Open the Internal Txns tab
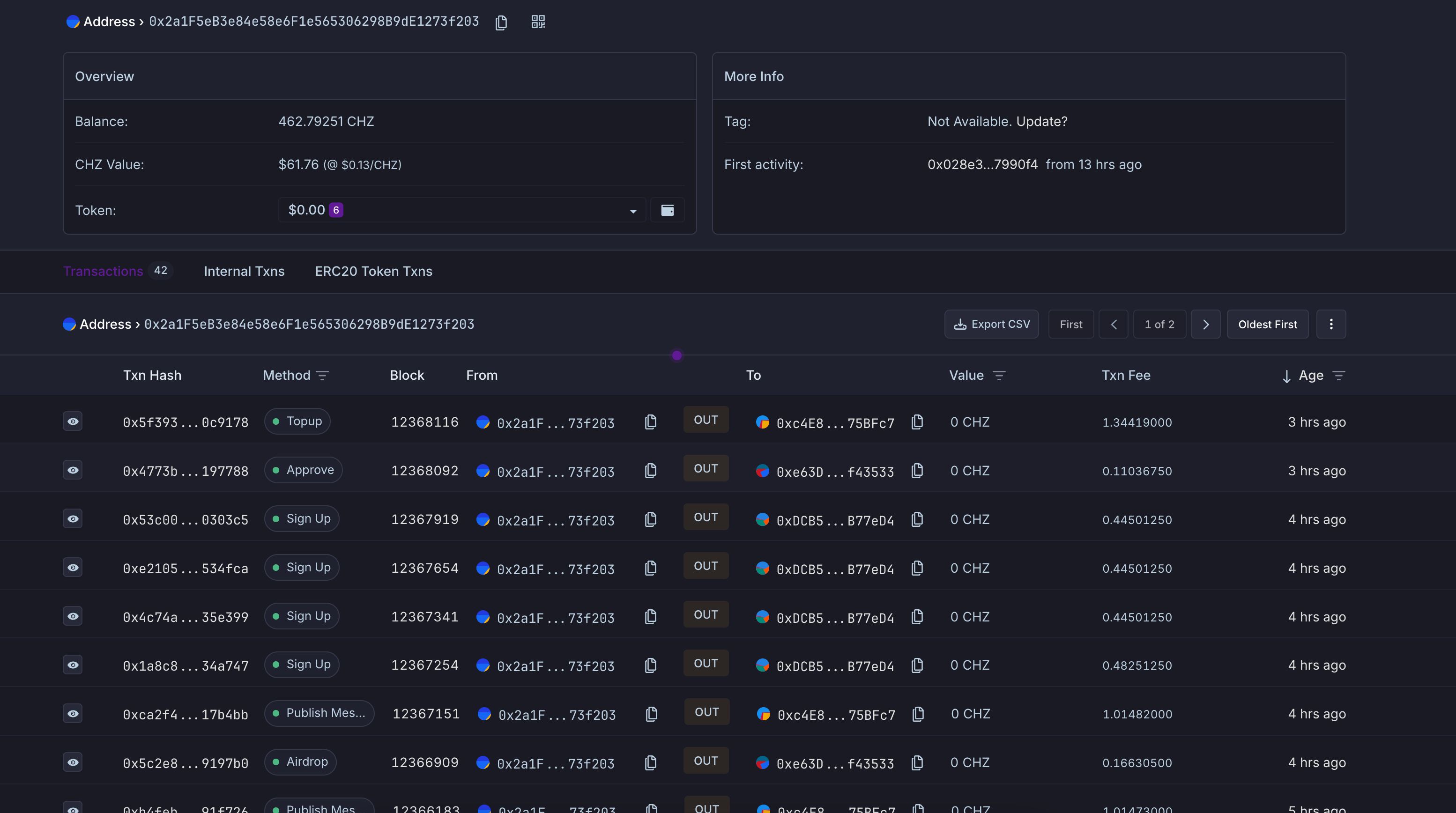 [x=244, y=271]
